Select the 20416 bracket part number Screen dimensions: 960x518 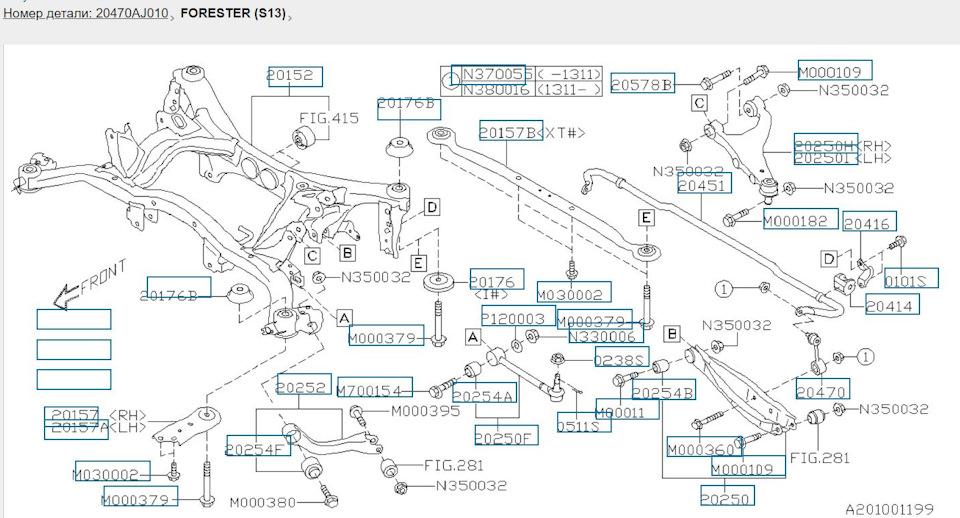(869, 221)
